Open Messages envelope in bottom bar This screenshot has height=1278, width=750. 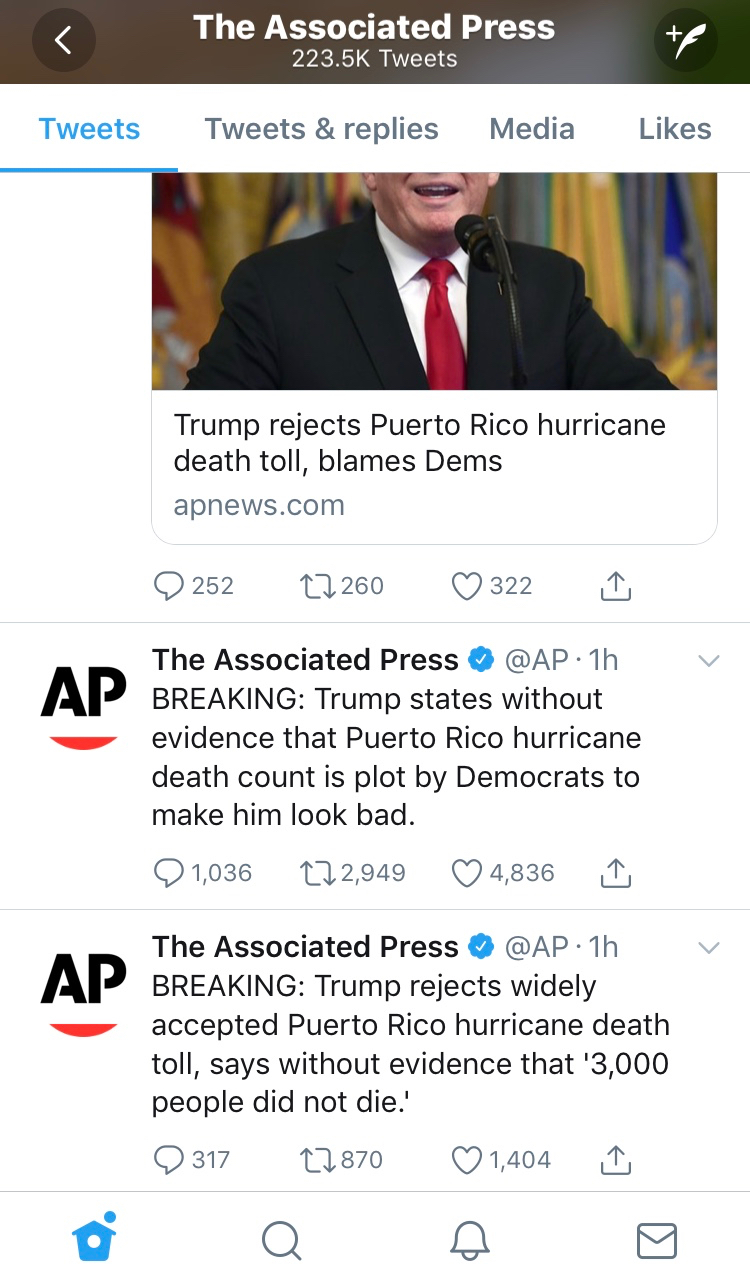pyautogui.click(x=657, y=1240)
